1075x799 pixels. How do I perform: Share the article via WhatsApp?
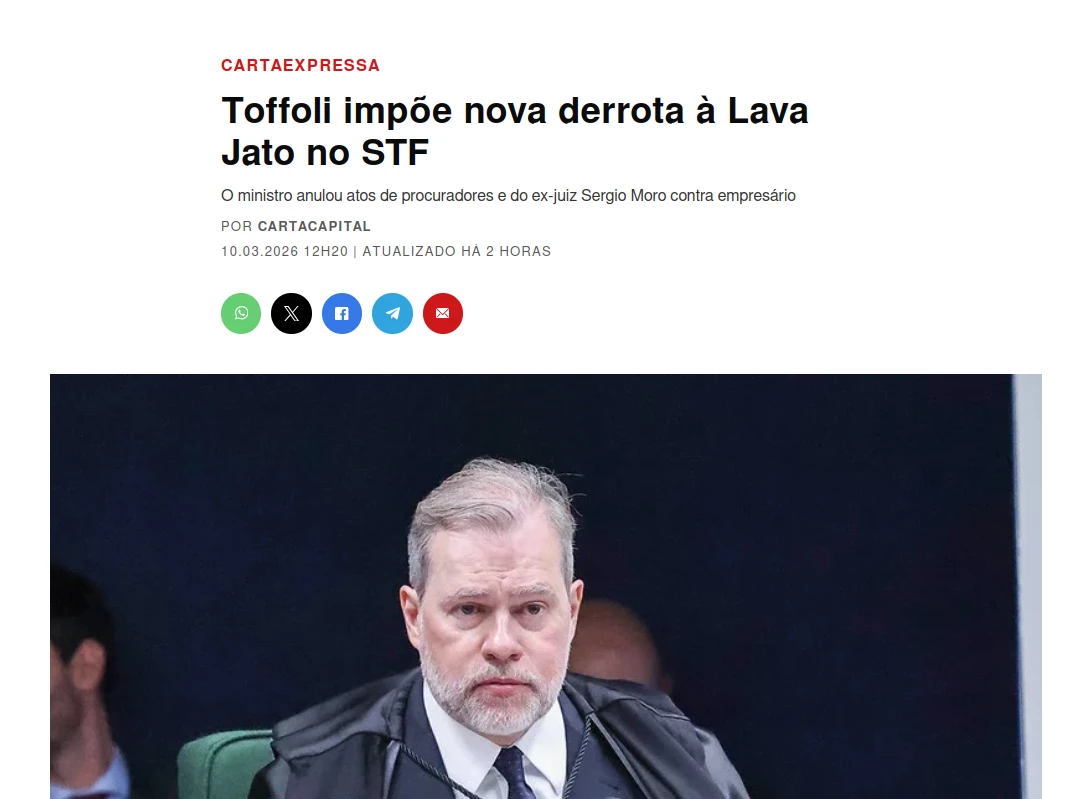point(241,313)
